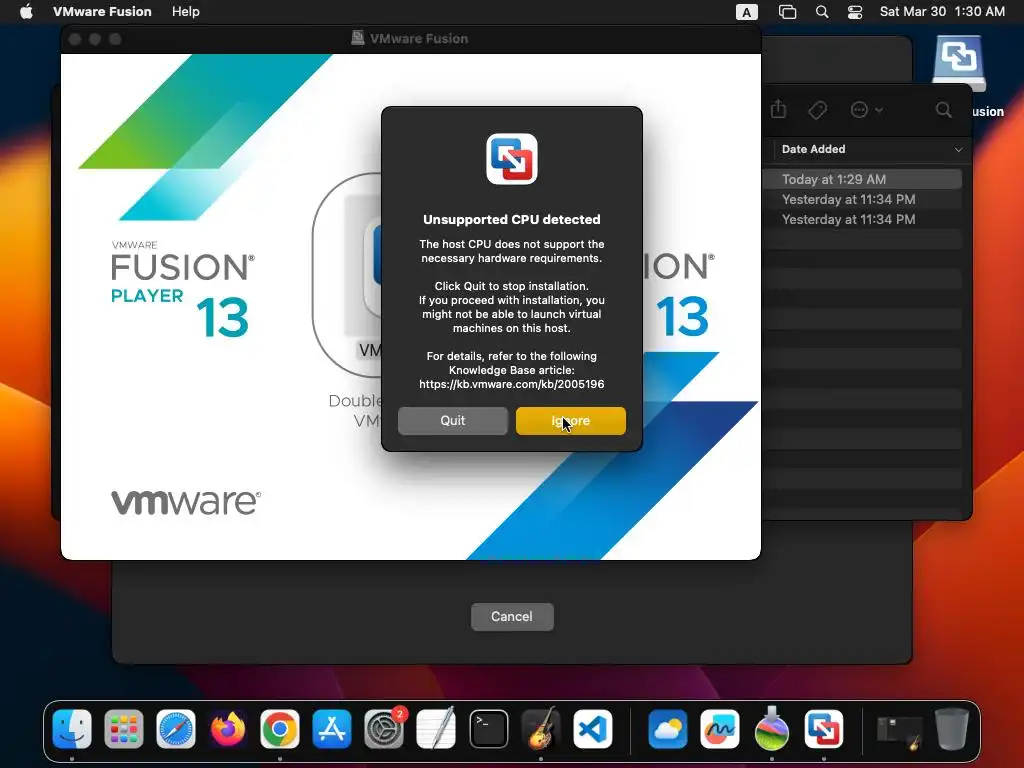Open Trash from the Dock
Viewport: 1024px width, 768px height.
click(x=952, y=728)
